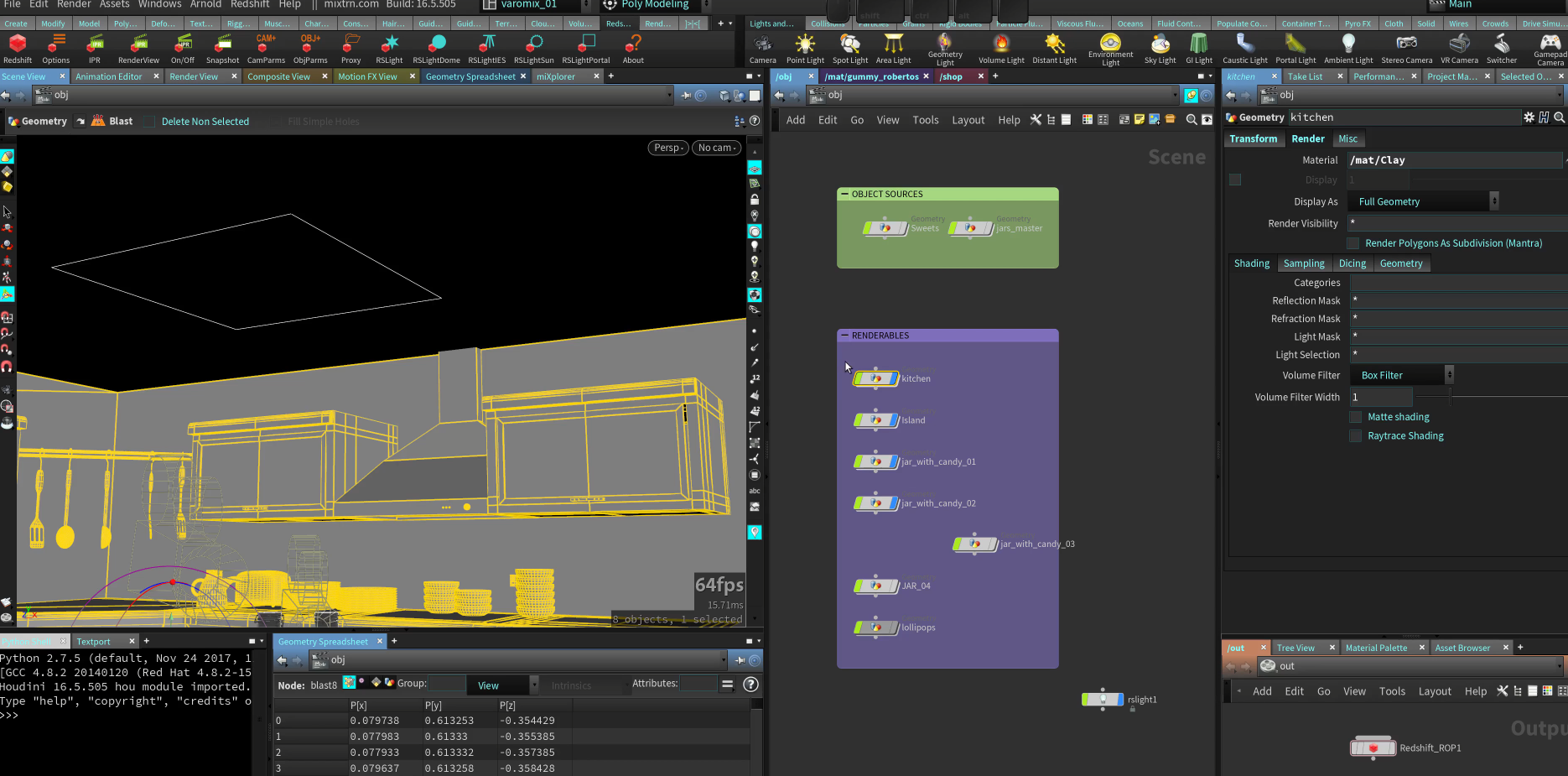
Task: Create an Environment Light
Action: point(1110,48)
